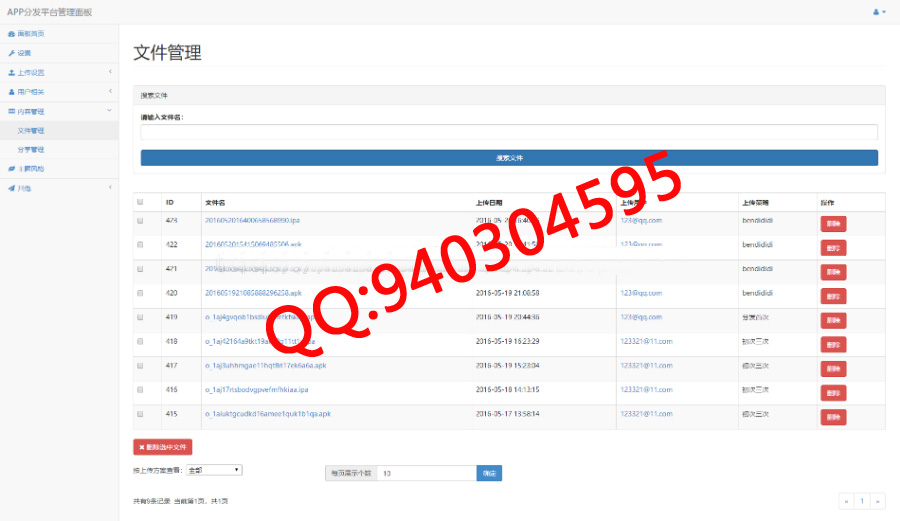Delete the file with ID 417
The height and width of the screenshot is (521, 900).
click(833, 368)
